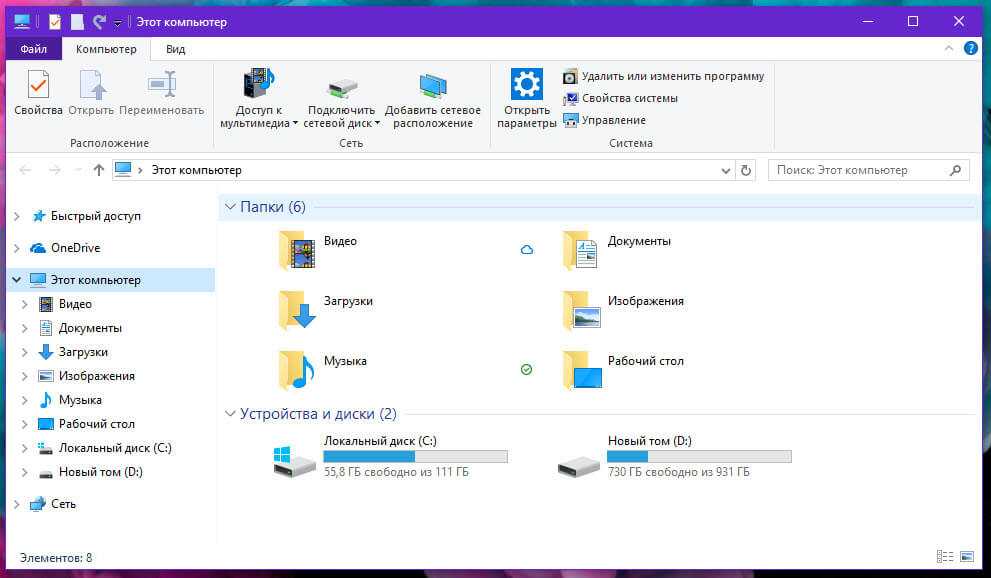Click Удалить или изменить программу
Image resolution: width=991 pixels, height=578 pixels.
[x=672, y=76]
